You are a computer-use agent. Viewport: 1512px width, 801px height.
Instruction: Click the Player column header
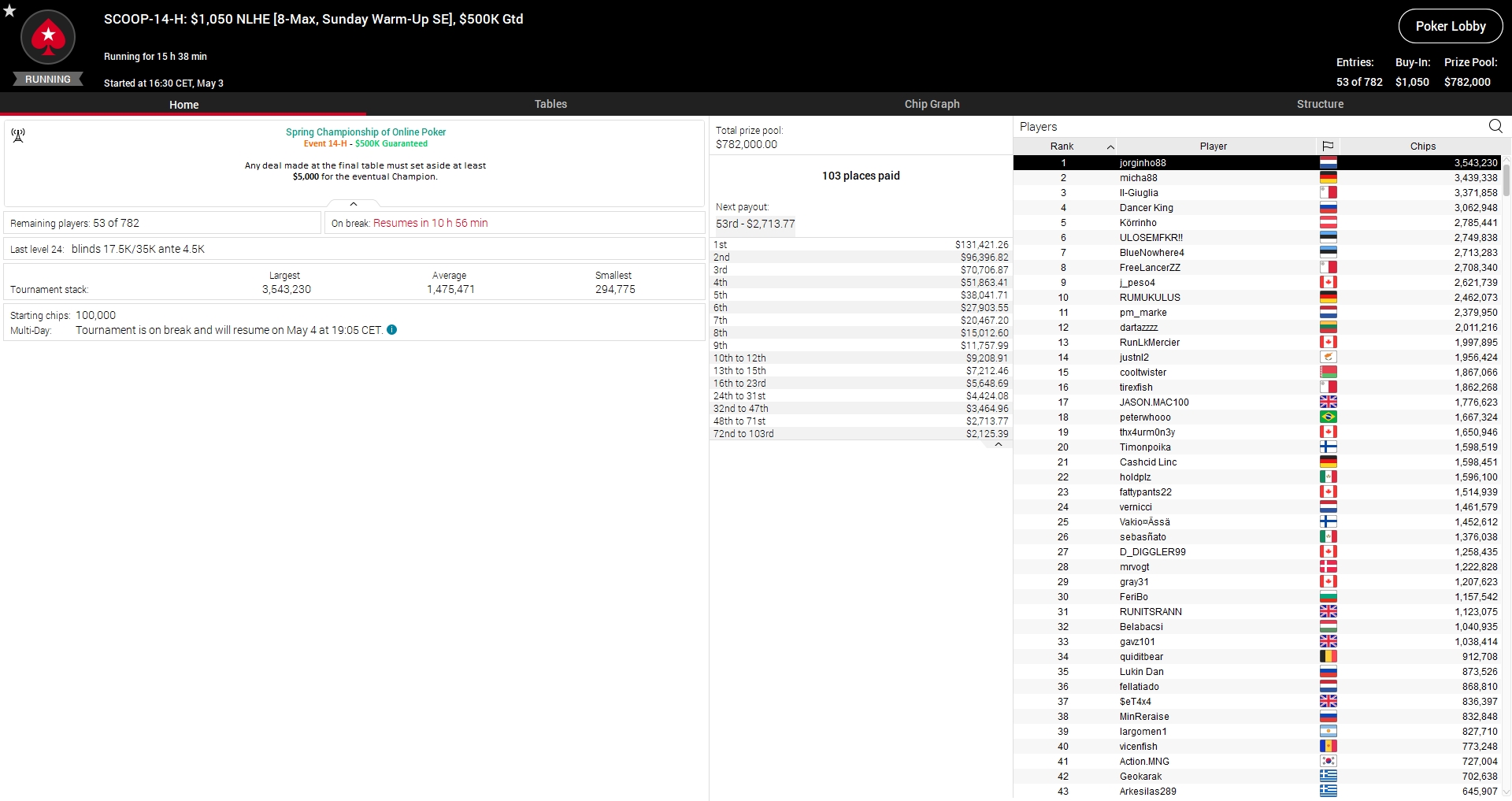pyautogui.click(x=1213, y=146)
